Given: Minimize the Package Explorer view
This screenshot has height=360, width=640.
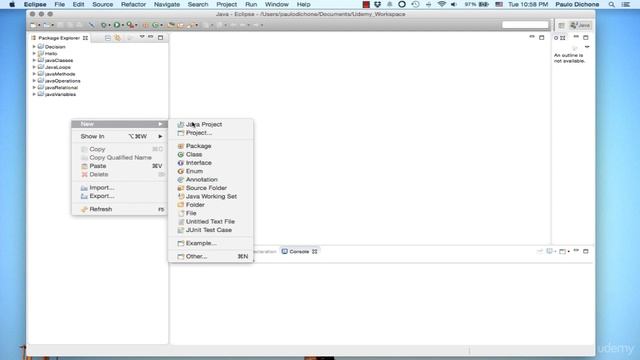Looking at the screenshot, I should [151, 37].
